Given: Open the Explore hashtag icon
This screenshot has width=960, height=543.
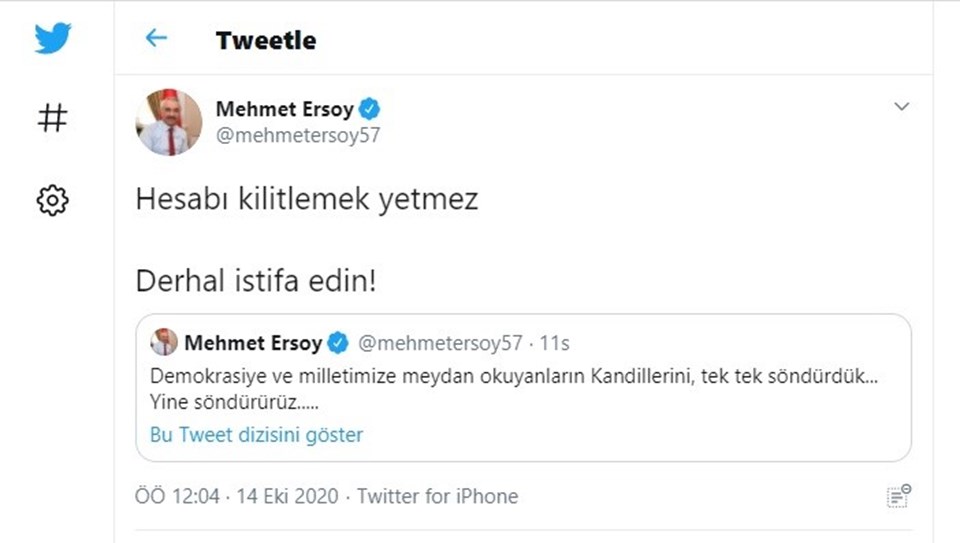Looking at the screenshot, I should [x=52, y=119].
